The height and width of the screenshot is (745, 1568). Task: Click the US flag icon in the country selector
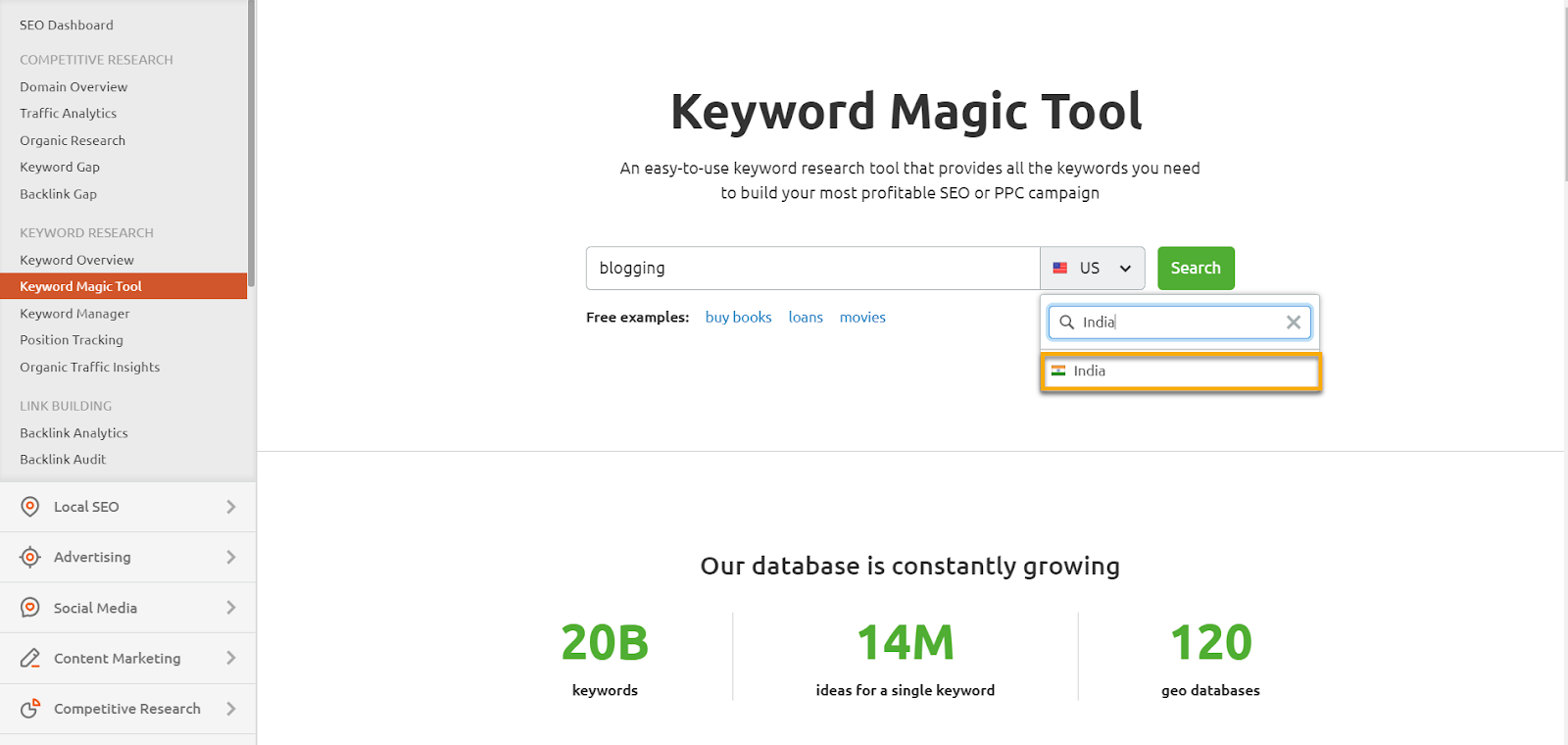click(x=1060, y=268)
